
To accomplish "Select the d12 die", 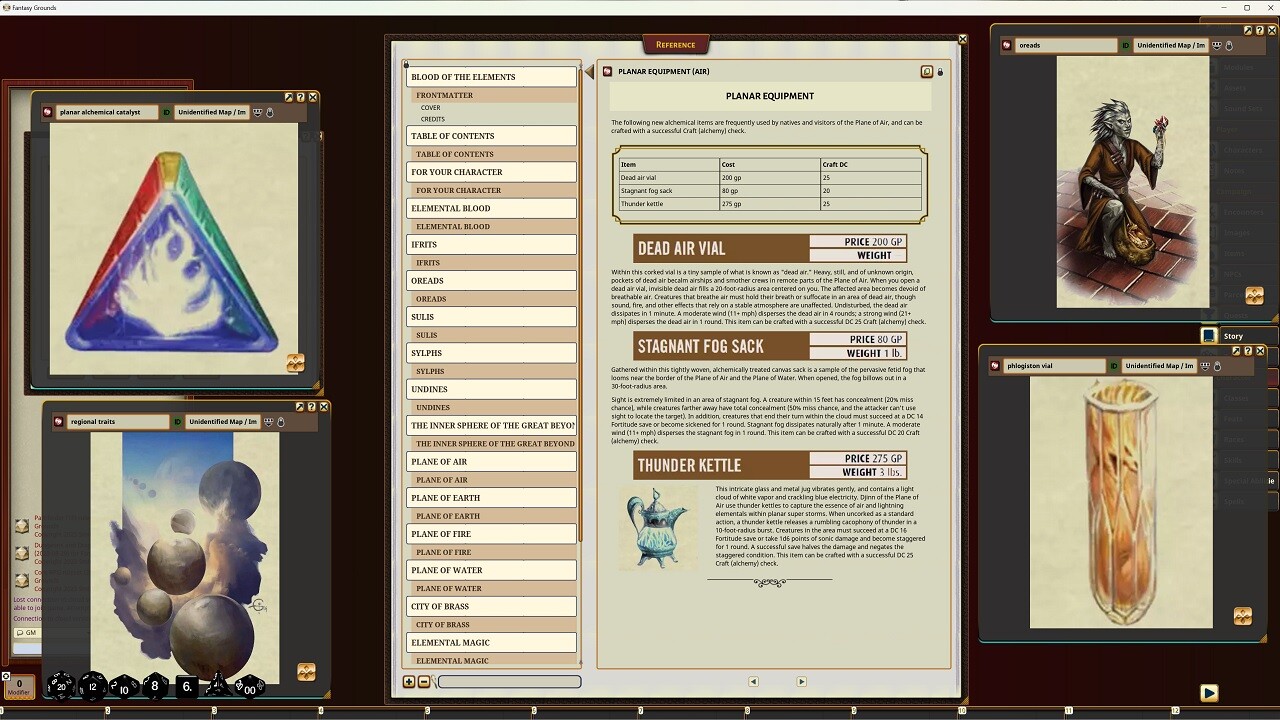I will 93,687.
